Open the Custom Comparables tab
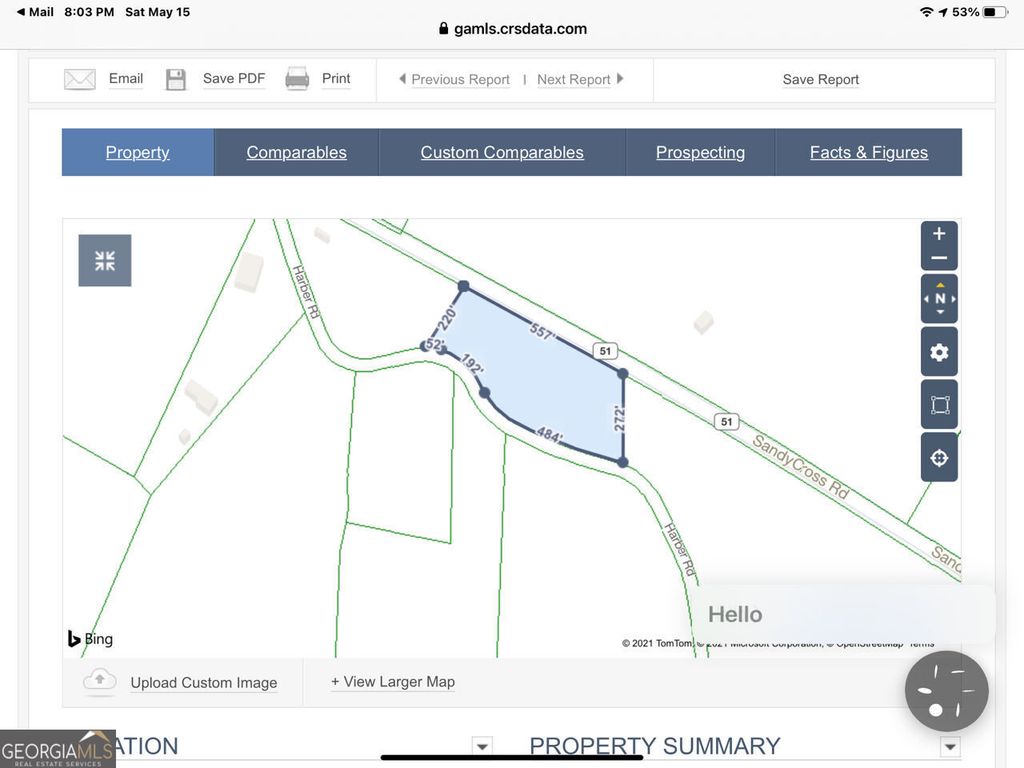Image resolution: width=1024 pixels, height=768 pixels. (x=502, y=152)
